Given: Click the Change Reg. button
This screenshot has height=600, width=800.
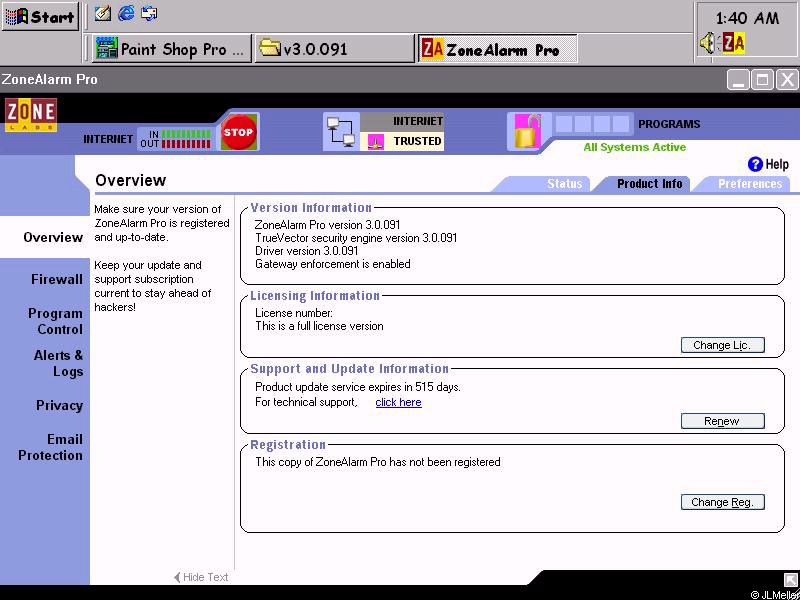Looking at the screenshot, I should point(722,502).
